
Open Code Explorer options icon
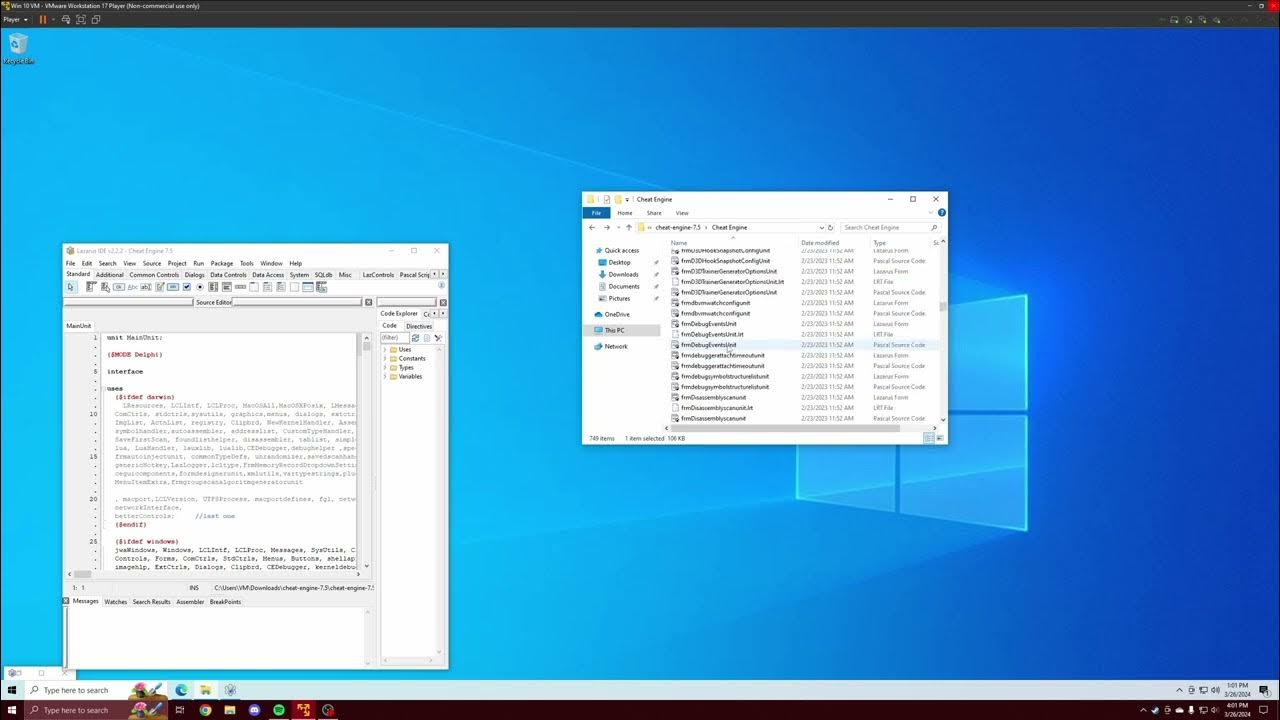(438, 337)
